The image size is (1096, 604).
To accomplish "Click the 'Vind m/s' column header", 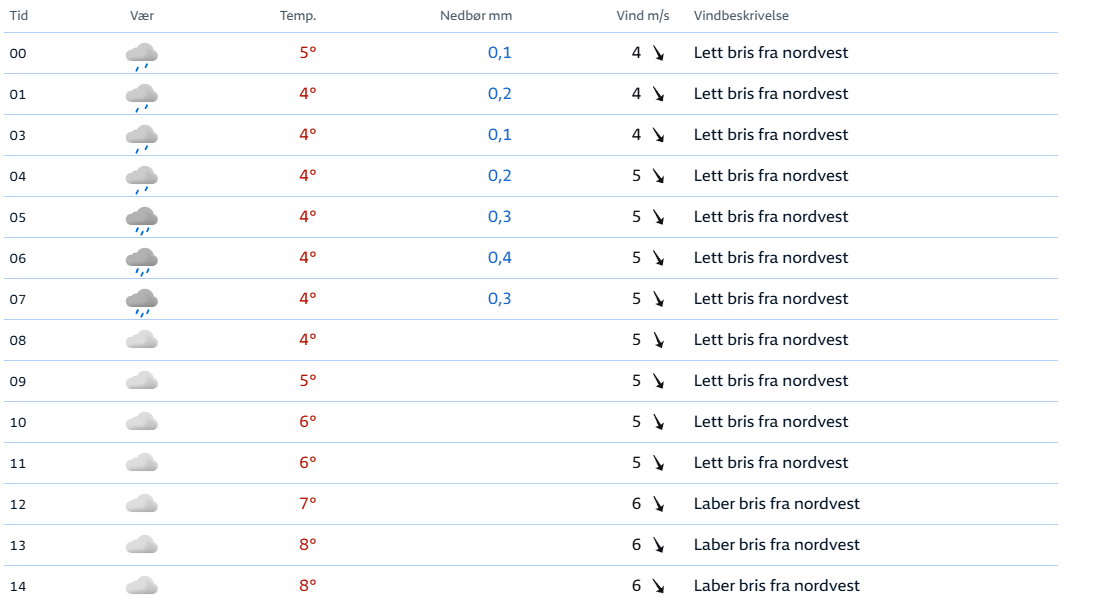I will point(642,16).
